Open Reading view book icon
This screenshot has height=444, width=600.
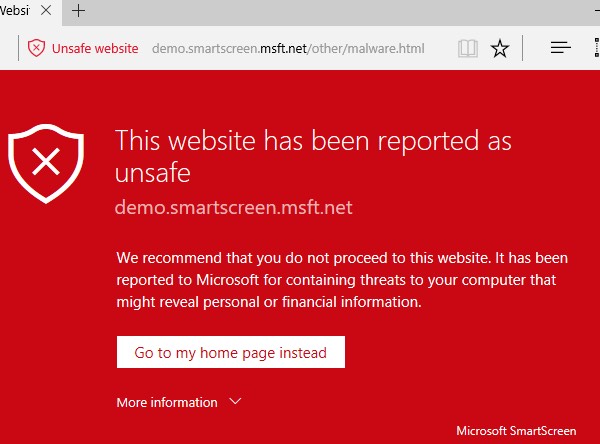(468, 49)
